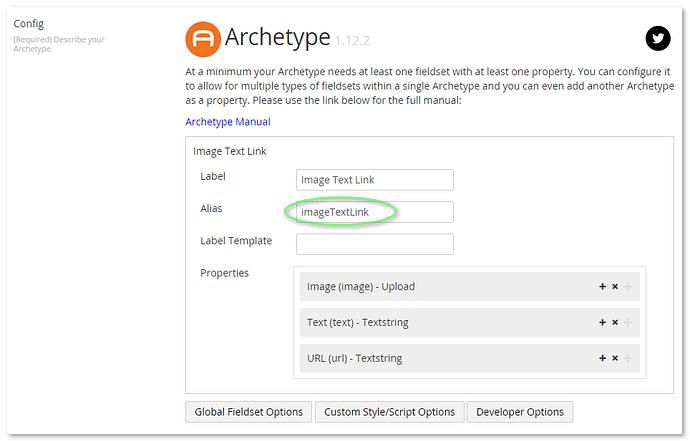The height and width of the screenshot is (441, 690).
Task: Open Custom Style/Script Options
Action: click(x=389, y=412)
